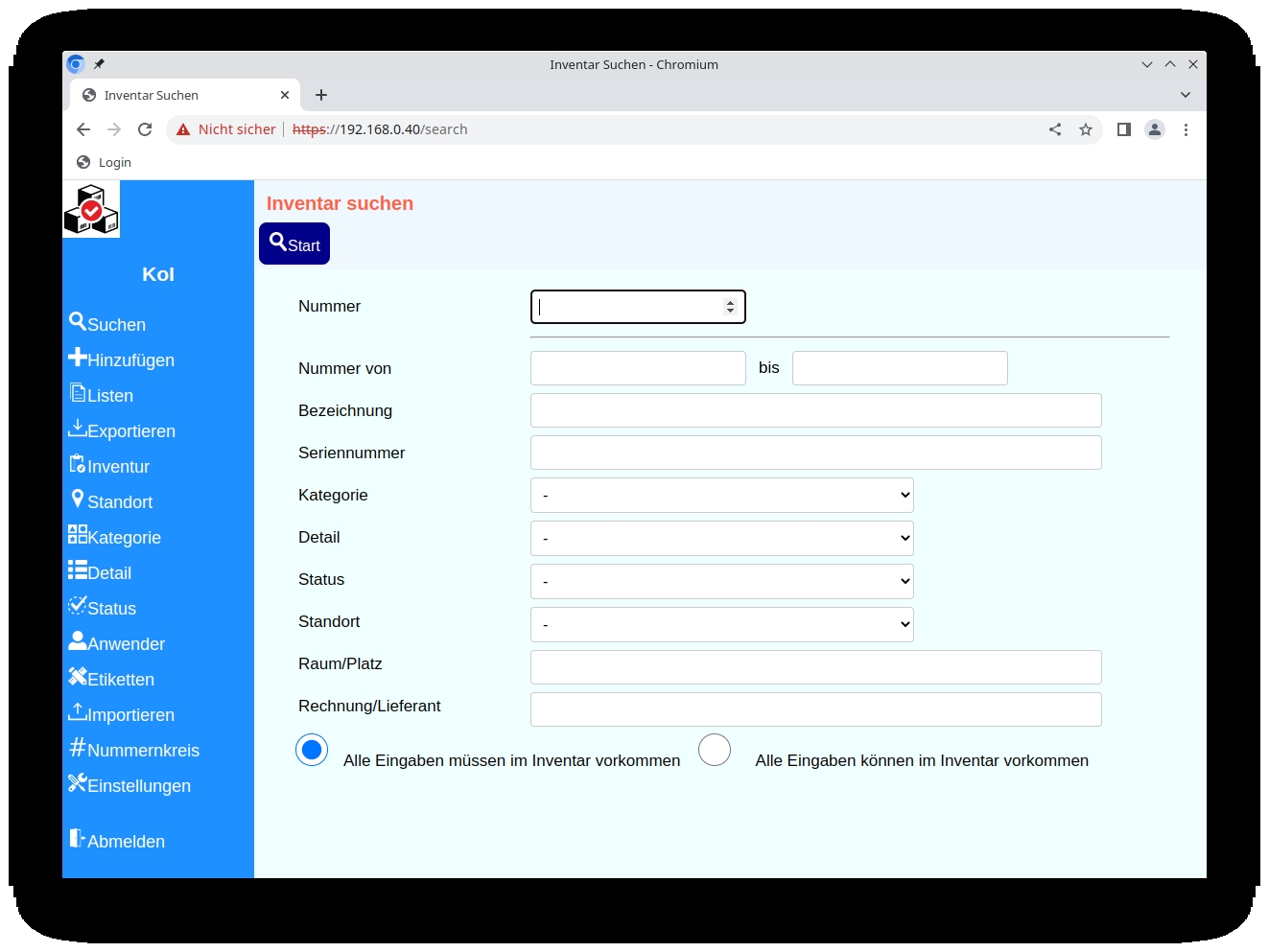Image resolution: width=1269 pixels, height=952 pixels.
Task: Expand the tab search chevron
Action: click(1186, 95)
